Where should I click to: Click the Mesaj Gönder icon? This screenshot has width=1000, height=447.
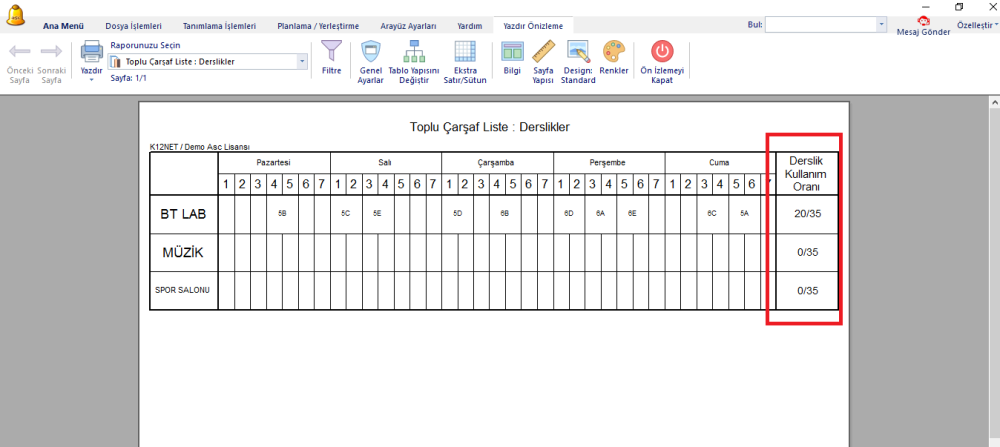tap(923, 20)
